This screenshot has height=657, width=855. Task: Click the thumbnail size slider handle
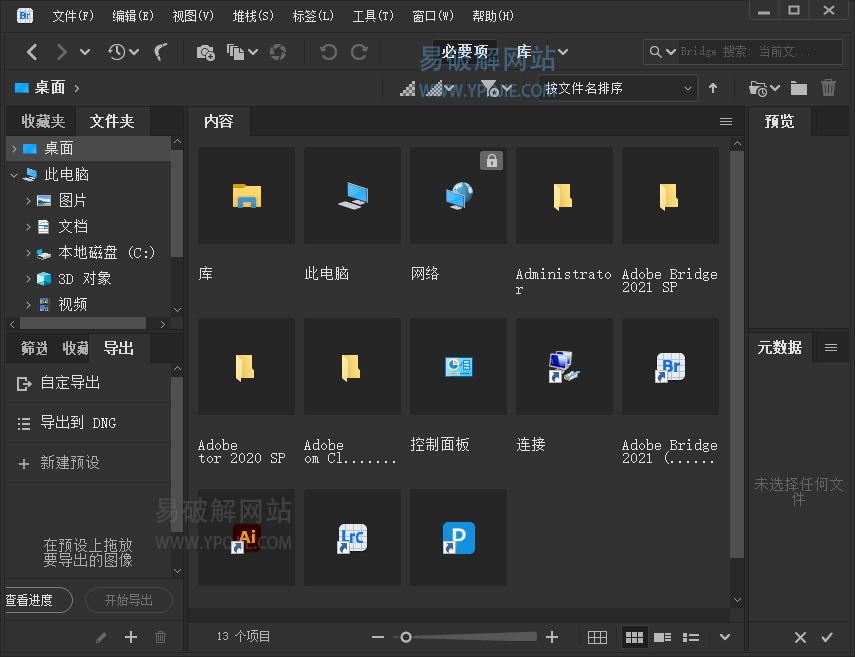click(x=405, y=637)
